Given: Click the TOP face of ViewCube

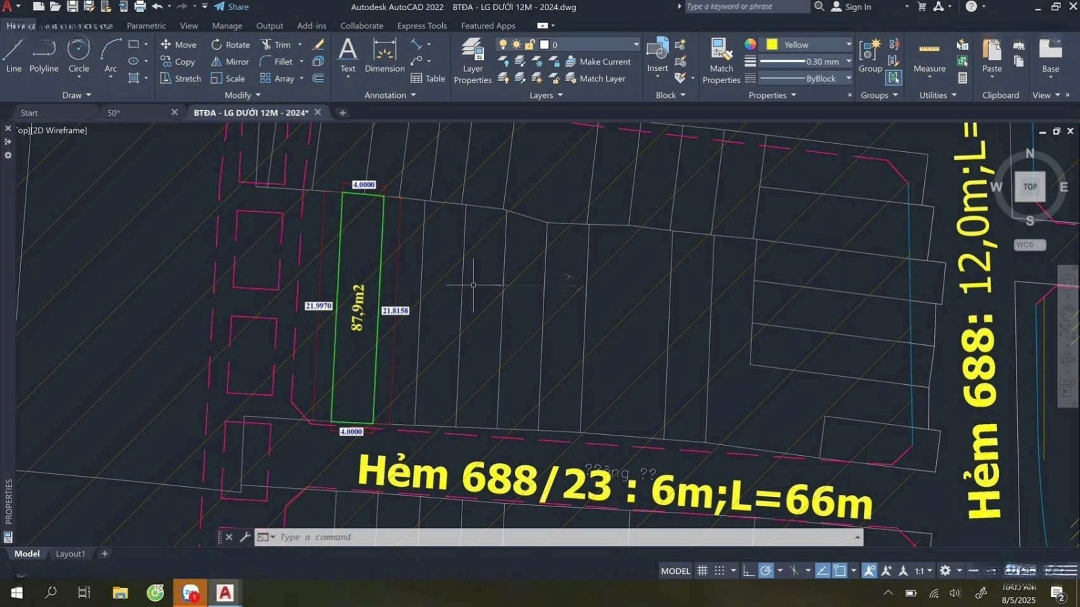Looking at the screenshot, I should pos(1029,187).
